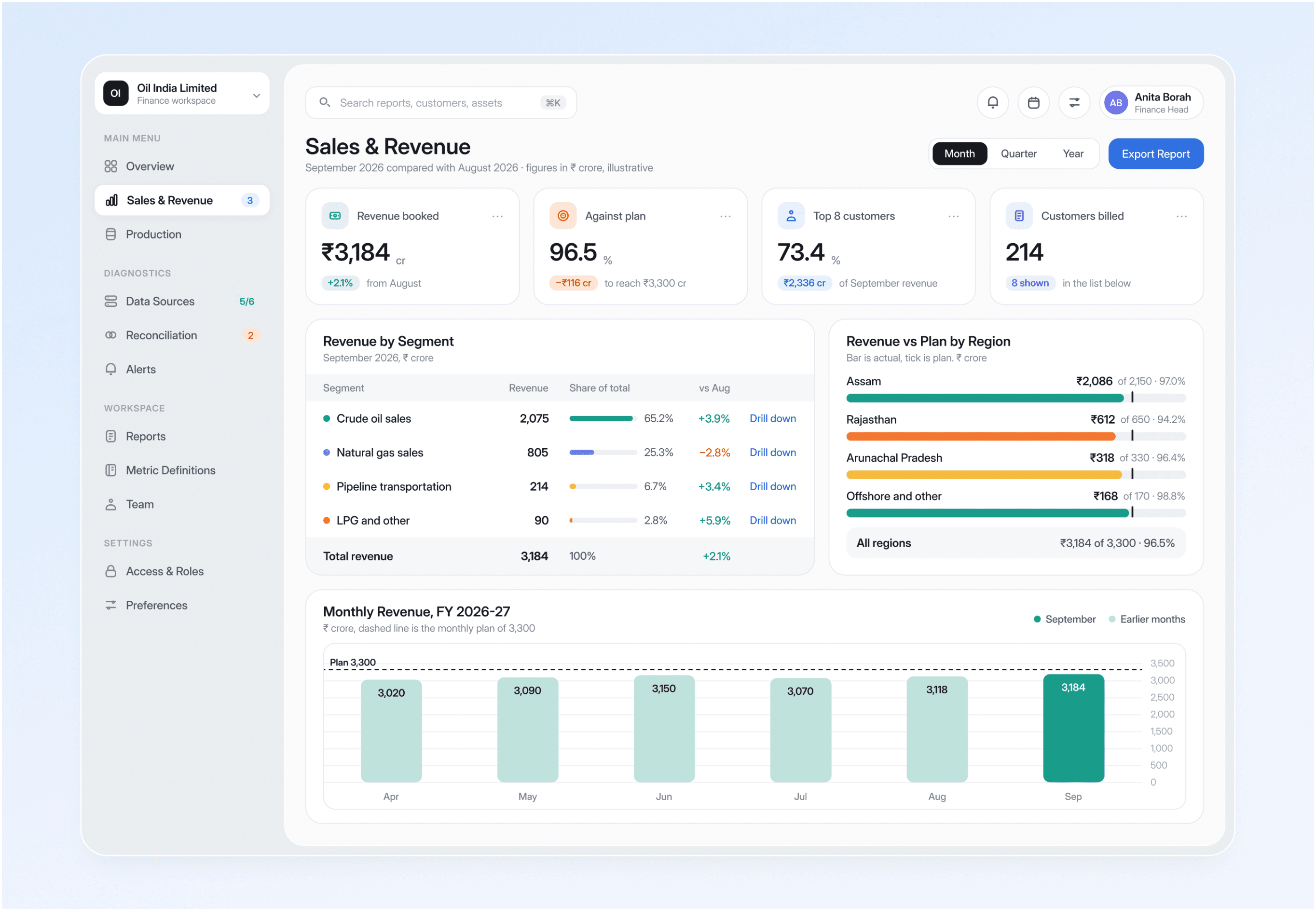Viewport: 1316px width, 911px height.
Task: Drill down into Natural gas sales
Action: click(773, 452)
